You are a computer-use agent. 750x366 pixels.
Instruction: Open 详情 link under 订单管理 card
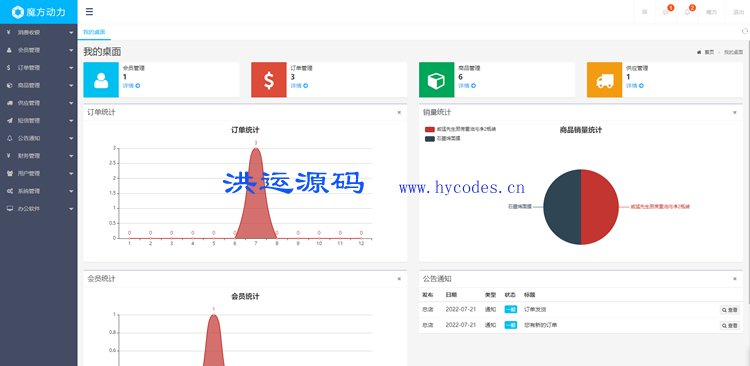[x=299, y=86]
